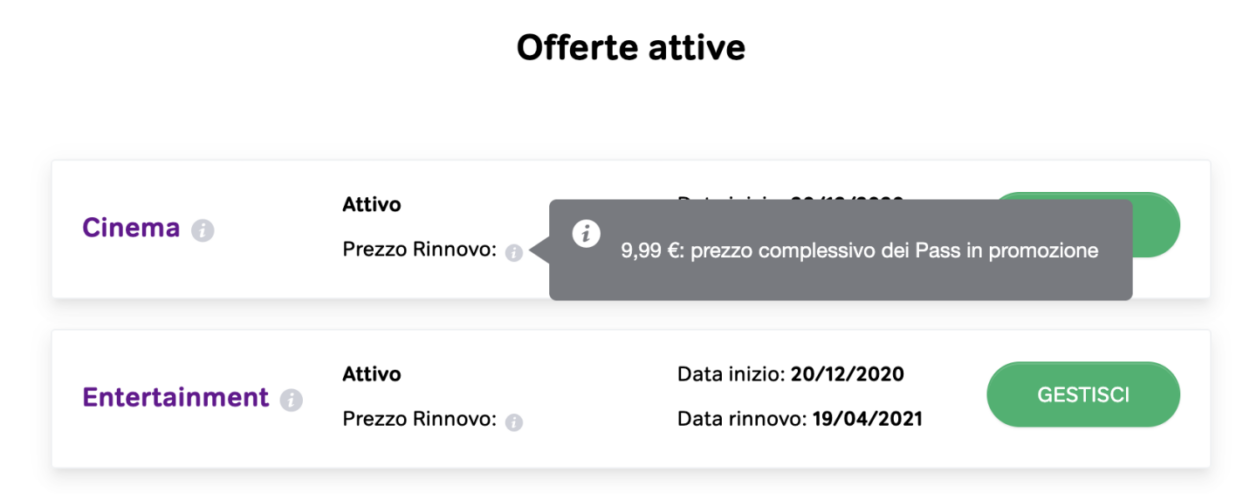The image size is (1257, 500).
Task: Click the info icon next to Cinema
Action: (x=203, y=231)
